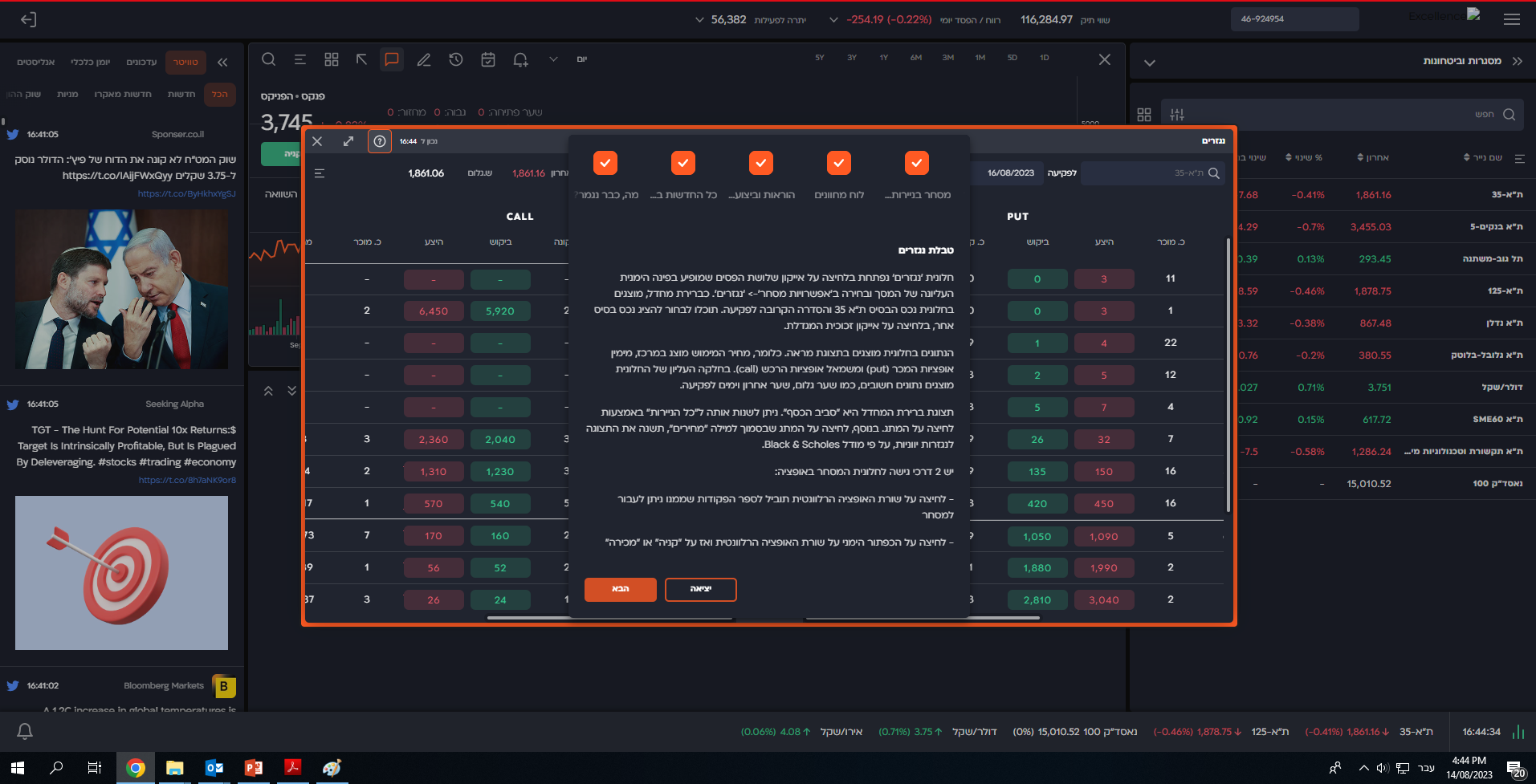Add an alert with bell-plus icon

click(x=521, y=59)
